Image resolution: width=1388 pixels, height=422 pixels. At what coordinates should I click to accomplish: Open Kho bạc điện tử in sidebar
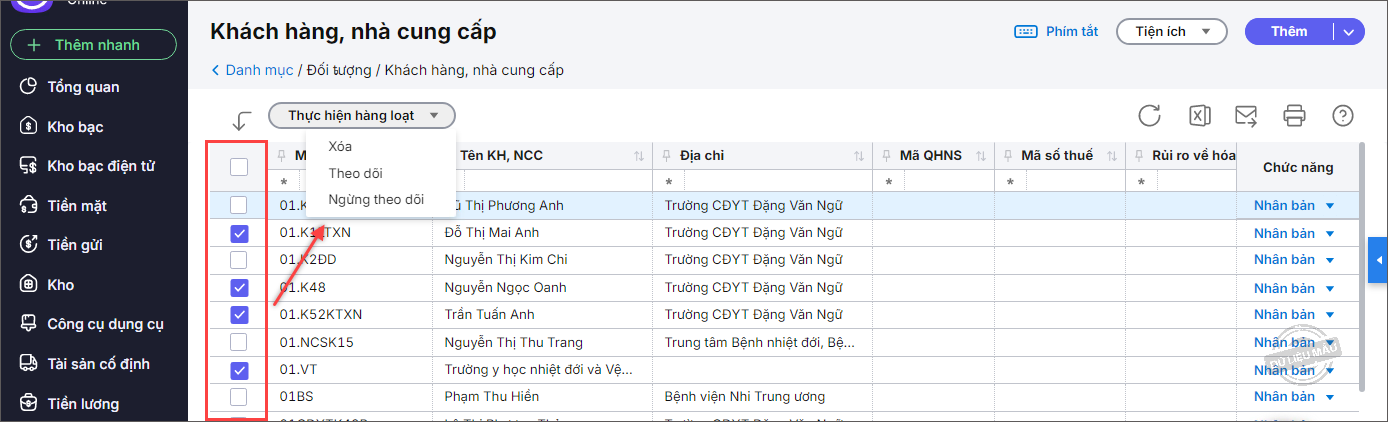tap(100, 166)
